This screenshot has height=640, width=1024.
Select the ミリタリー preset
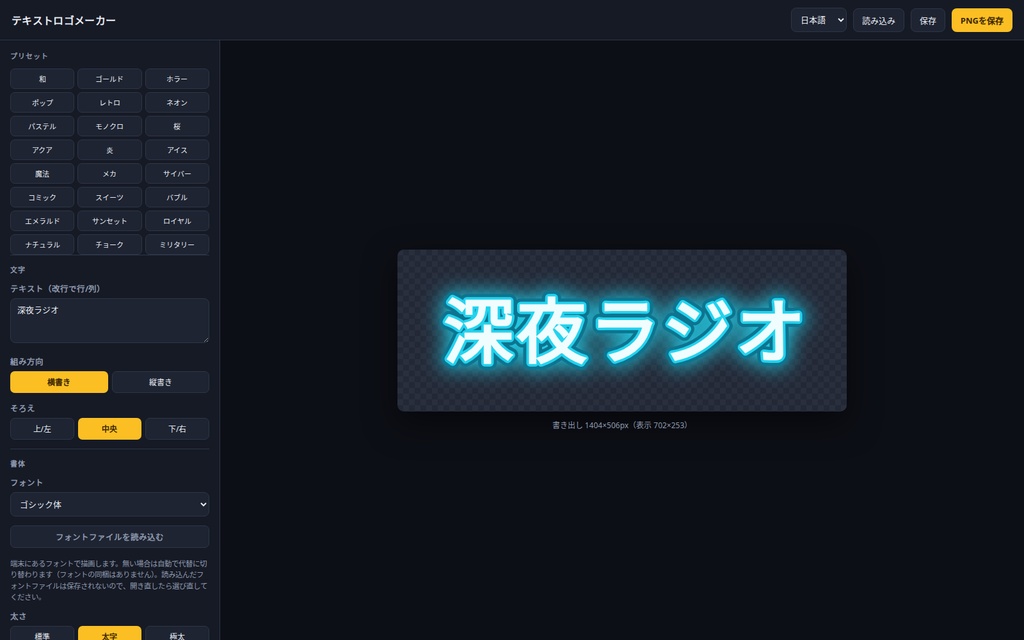coord(177,244)
